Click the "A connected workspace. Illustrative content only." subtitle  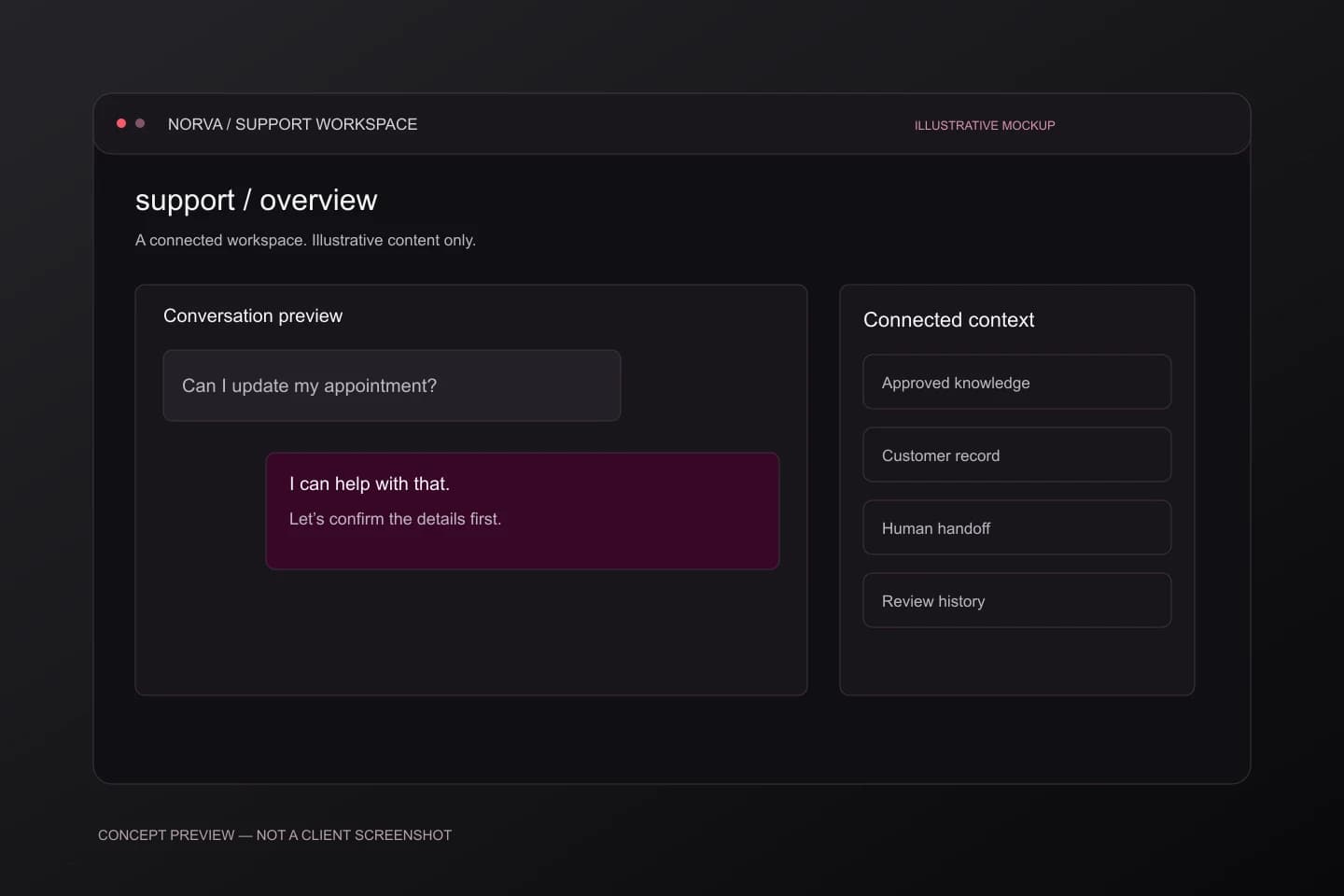pos(305,240)
